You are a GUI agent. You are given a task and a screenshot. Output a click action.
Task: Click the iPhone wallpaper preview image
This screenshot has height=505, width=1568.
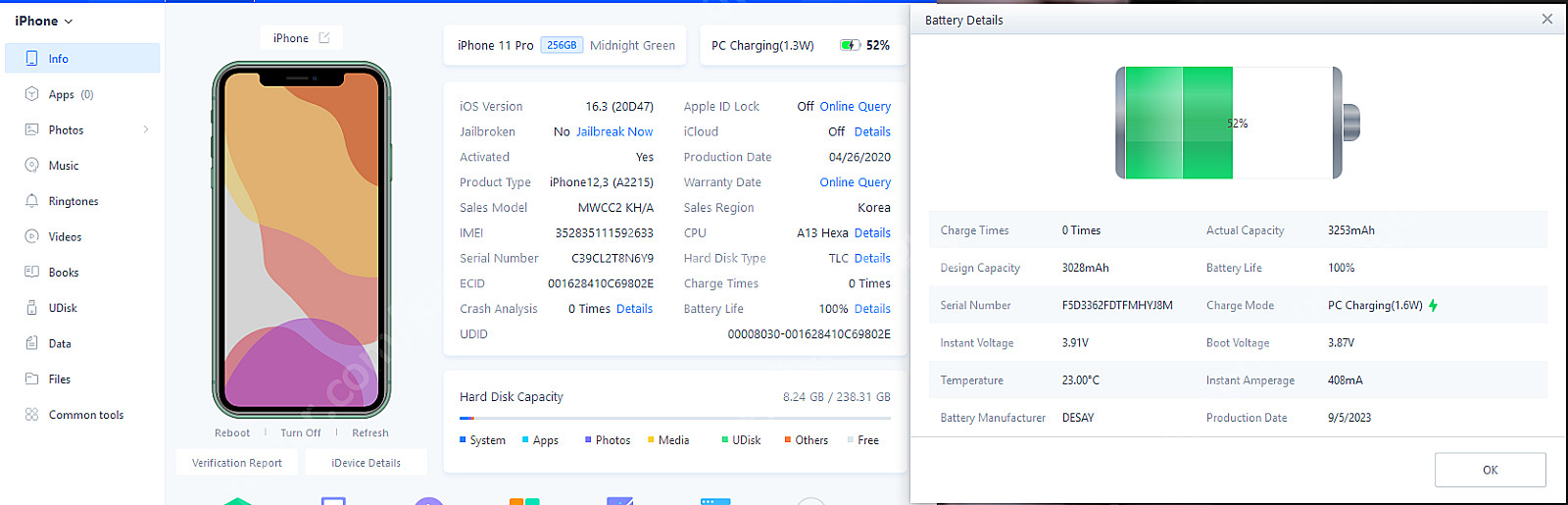(302, 240)
